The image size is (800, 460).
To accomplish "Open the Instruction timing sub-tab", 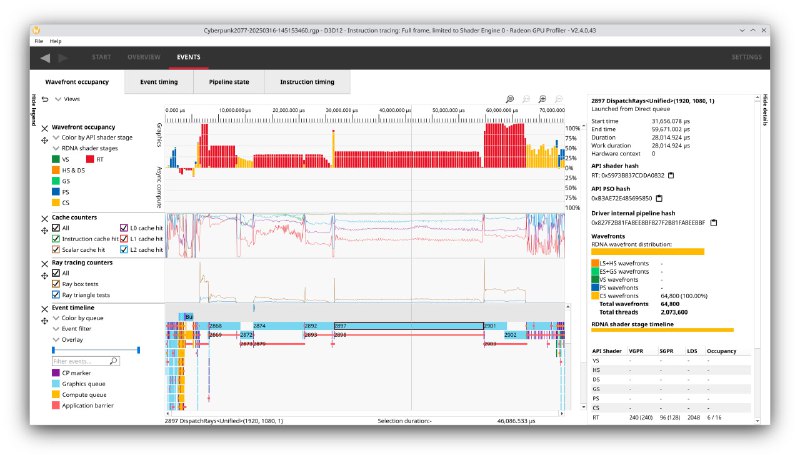I will point(307,82).
